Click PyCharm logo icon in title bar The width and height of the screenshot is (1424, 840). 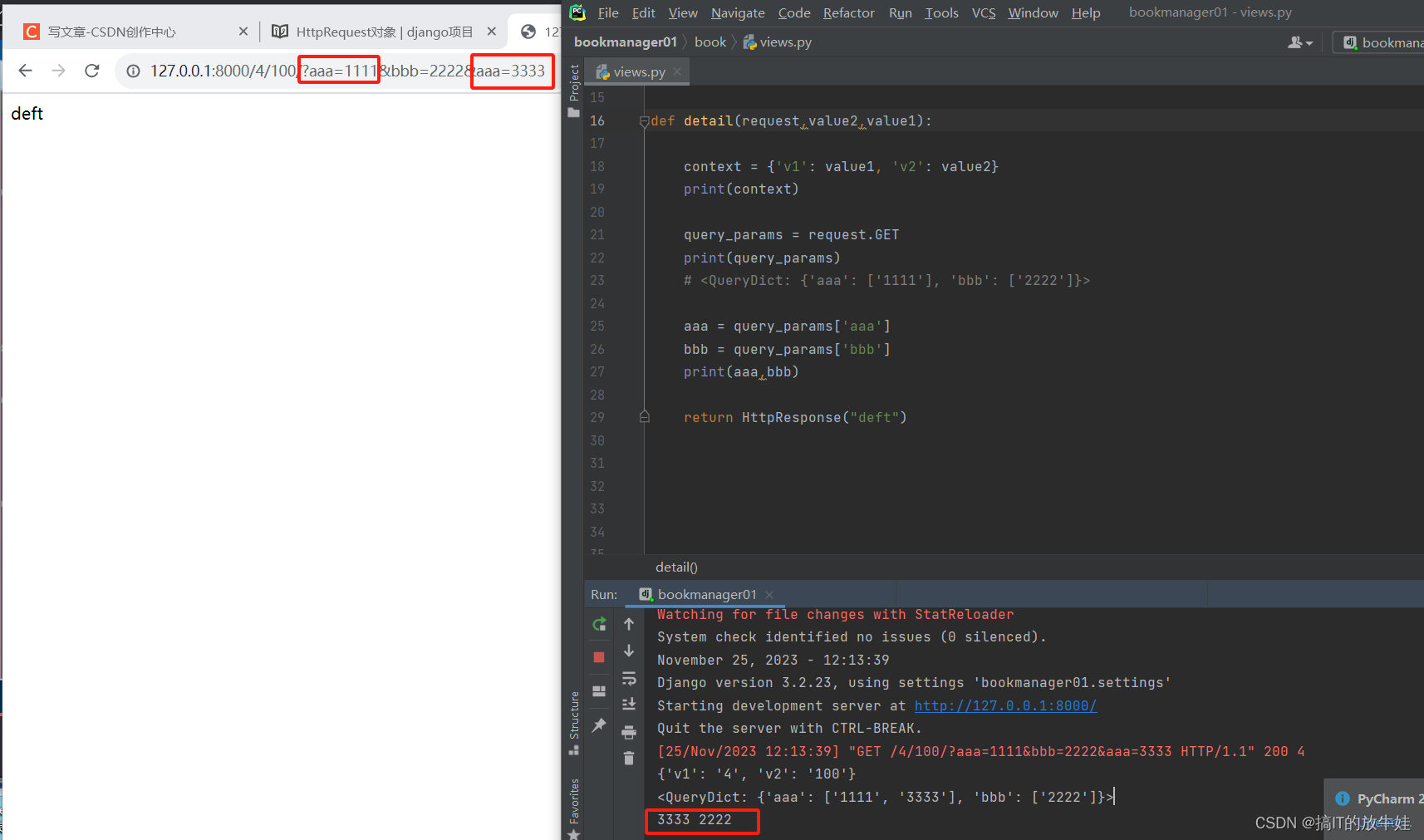tap(577, 12)
